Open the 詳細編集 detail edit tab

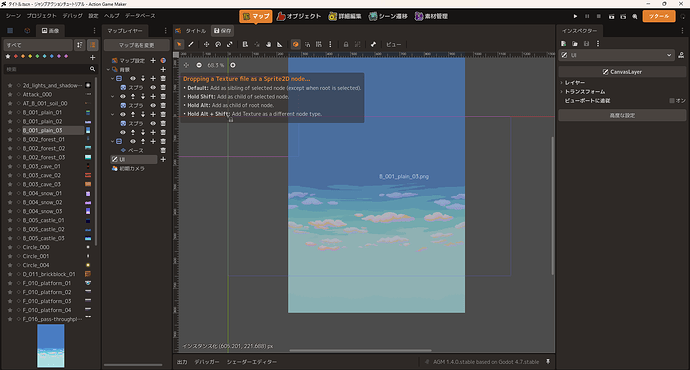click(345, 16)
